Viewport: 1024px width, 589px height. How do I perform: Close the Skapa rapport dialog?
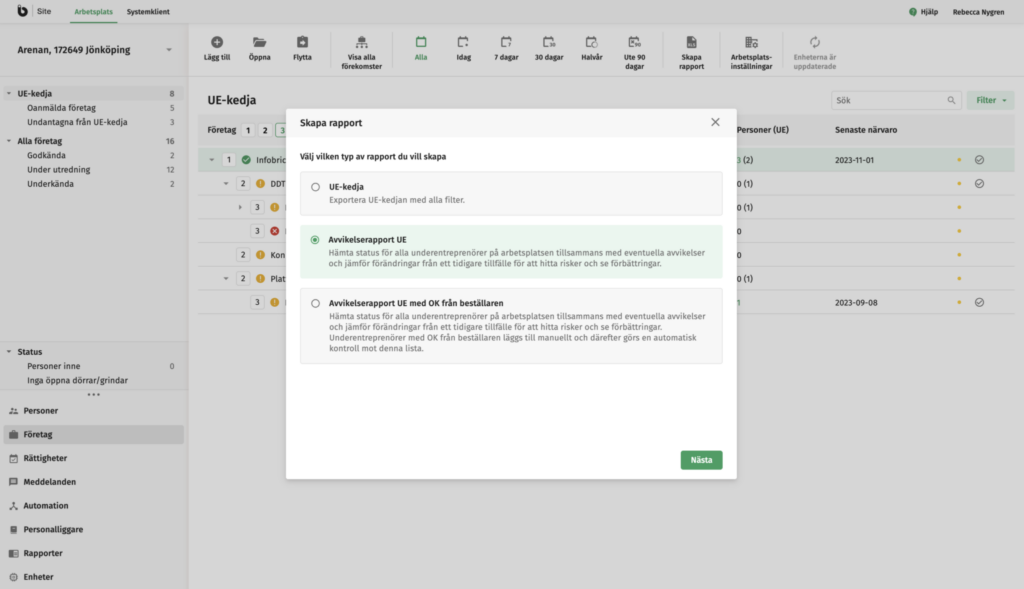[x=715, y=122]
